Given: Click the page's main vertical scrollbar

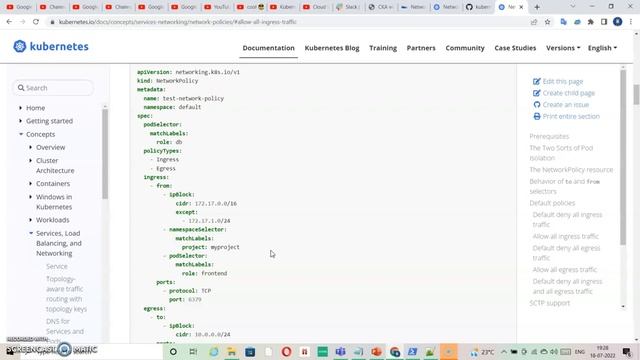Looking at the screenshot, I should pos(636,94).
